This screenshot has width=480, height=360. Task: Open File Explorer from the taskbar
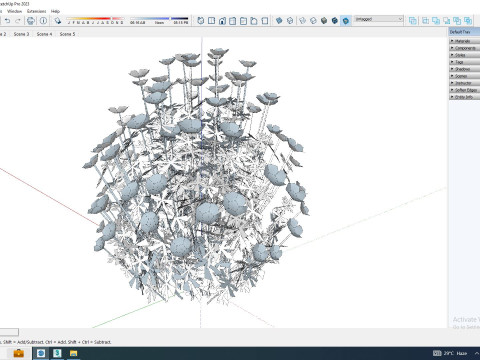click(x=73, y=353)
